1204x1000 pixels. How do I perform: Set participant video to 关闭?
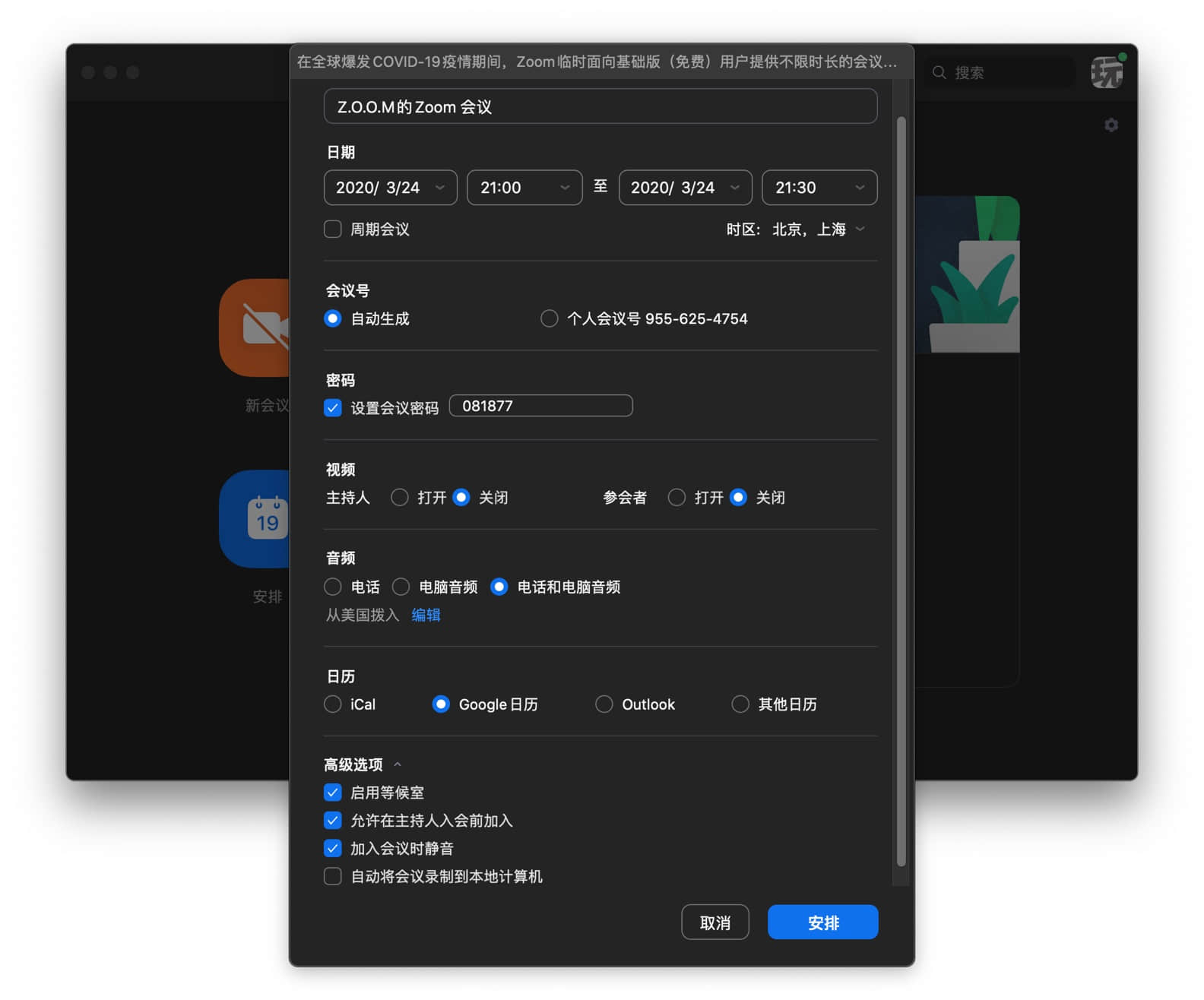point(738,497)
